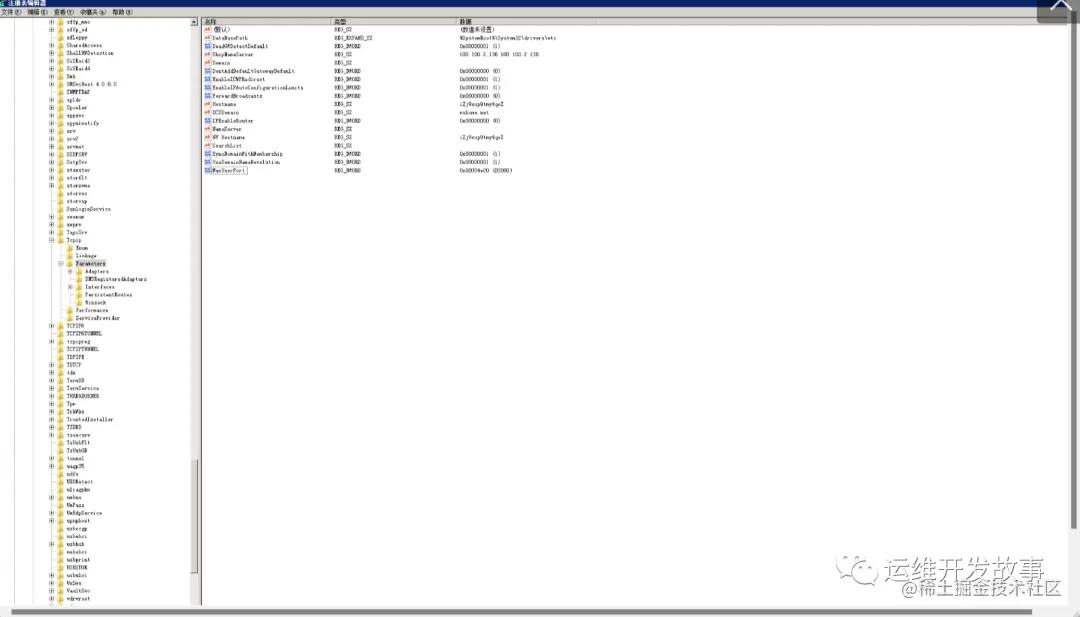
Task: Open the 帮助 (Help) menu
Action: coord(123,12)
